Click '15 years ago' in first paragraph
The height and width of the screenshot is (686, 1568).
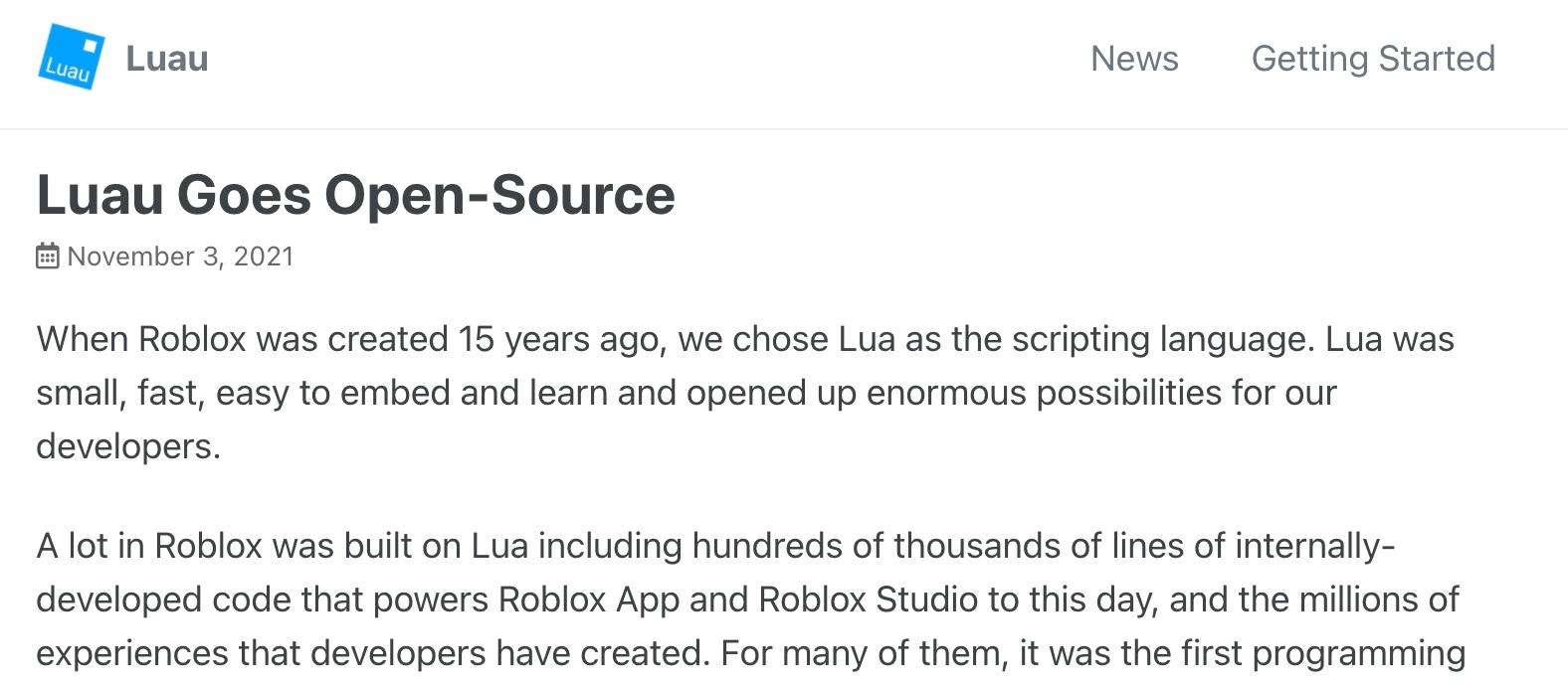(558, 339)
